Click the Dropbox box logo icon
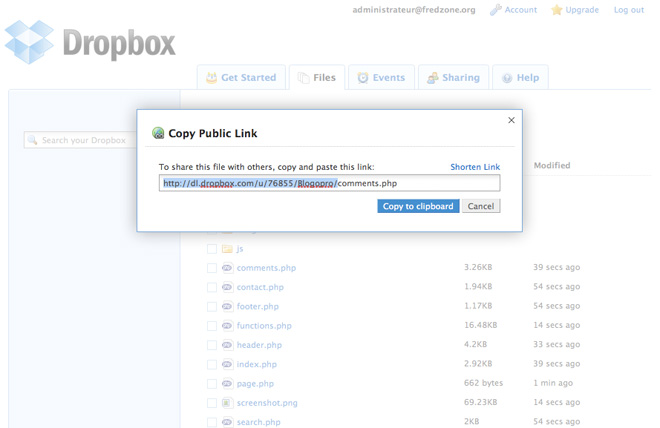 29,42
